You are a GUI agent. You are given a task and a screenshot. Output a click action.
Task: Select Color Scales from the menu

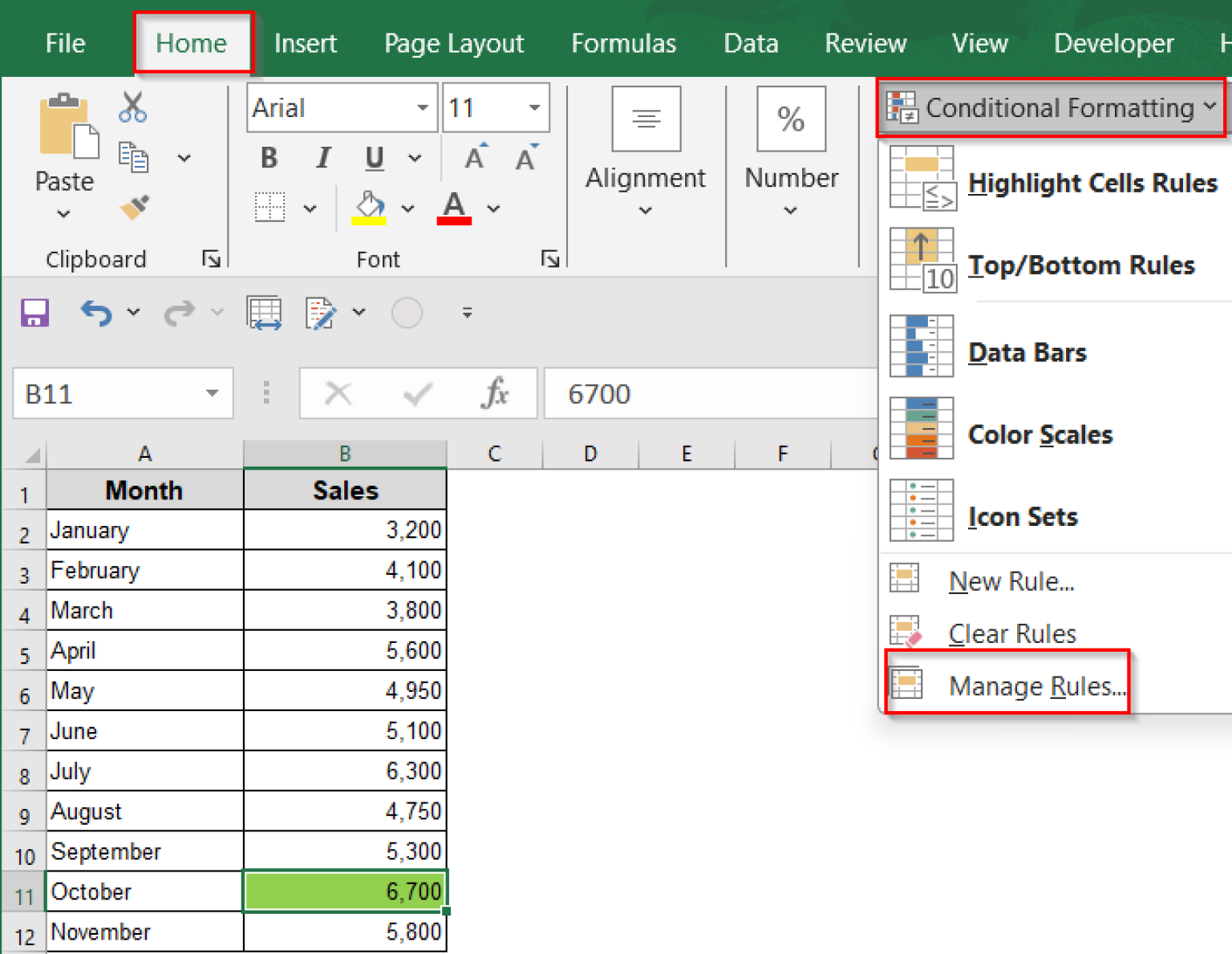click(x=1040, y=435)
